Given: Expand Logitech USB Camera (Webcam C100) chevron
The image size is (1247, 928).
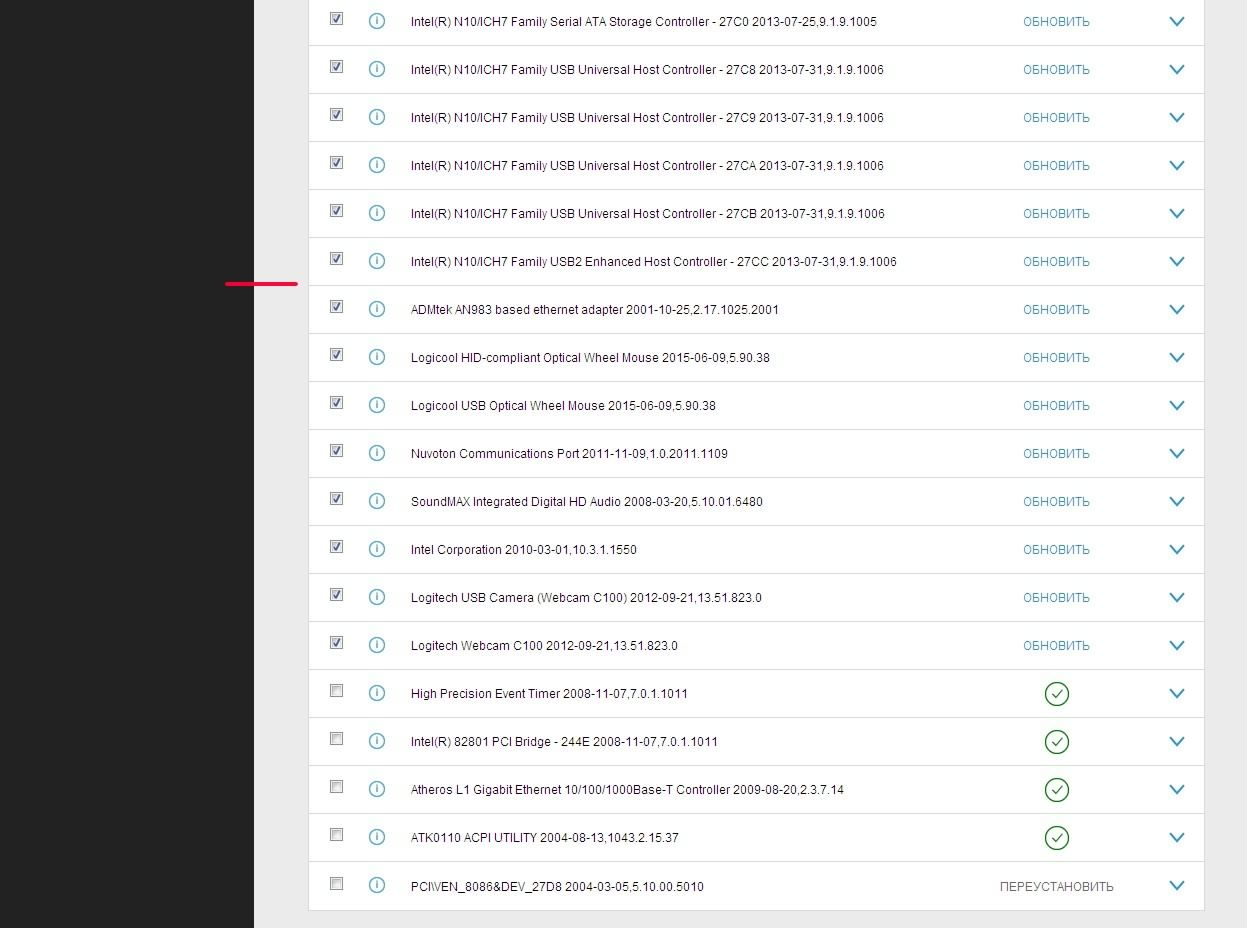Looking at the screenshot, I should coord(1177,597).
